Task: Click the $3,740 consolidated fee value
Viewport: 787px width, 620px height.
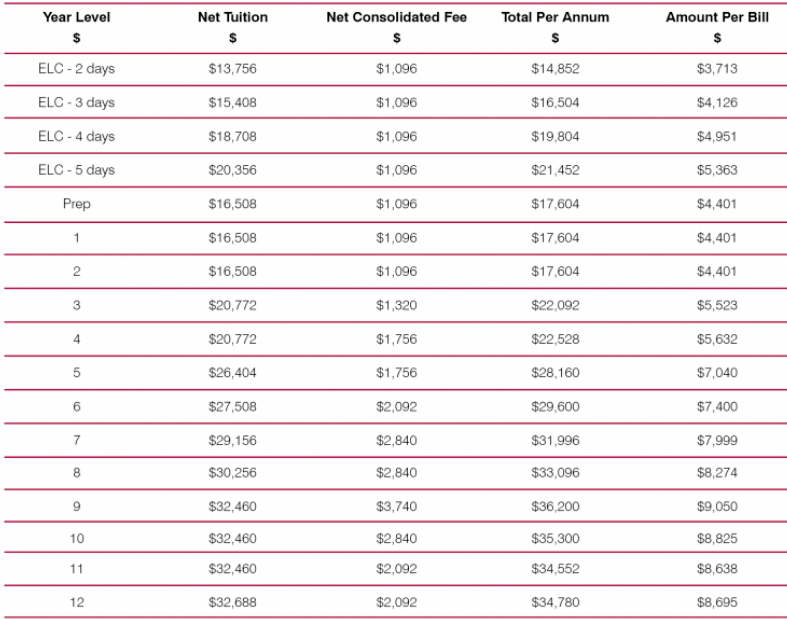Action: 397,506
